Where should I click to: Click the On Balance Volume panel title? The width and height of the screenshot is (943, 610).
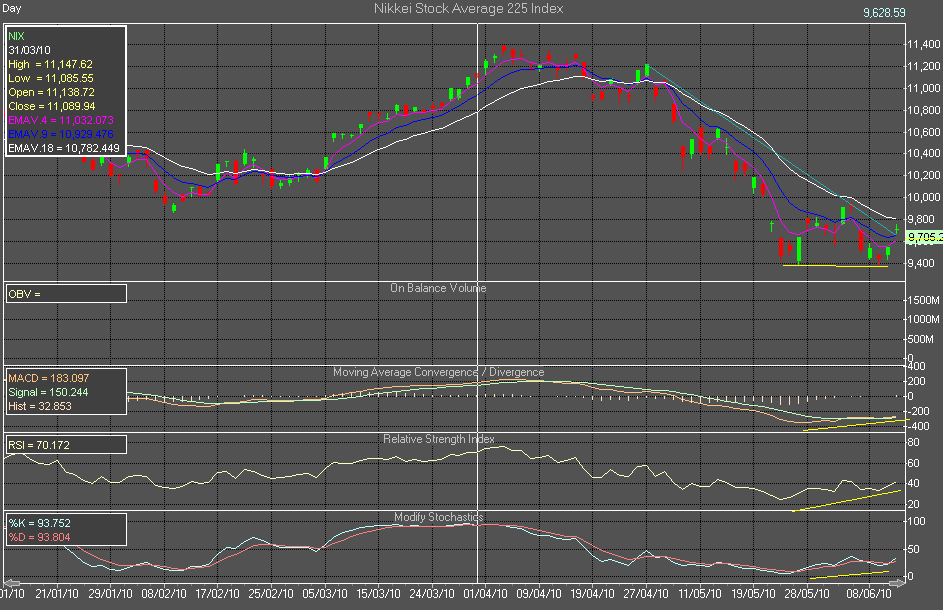[438, 288]
